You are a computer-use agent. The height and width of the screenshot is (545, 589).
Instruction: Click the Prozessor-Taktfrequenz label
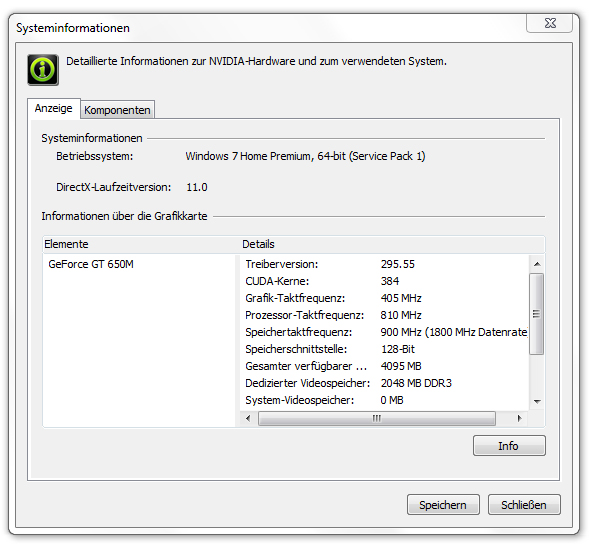click(305, 315)
